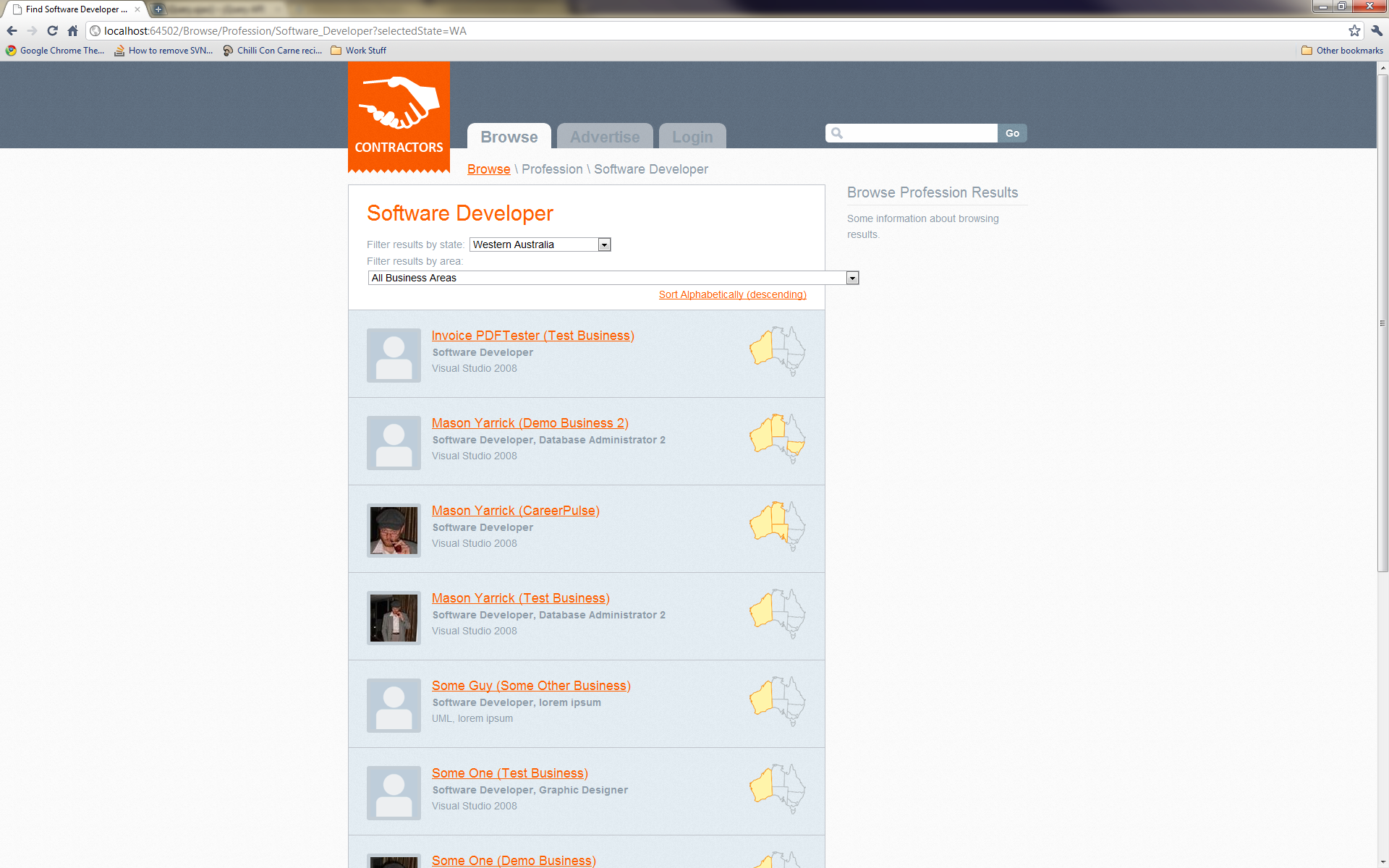Switch to the Advertise tab
This screenshot has width=1389, height=868.
(x=604, y=137)
